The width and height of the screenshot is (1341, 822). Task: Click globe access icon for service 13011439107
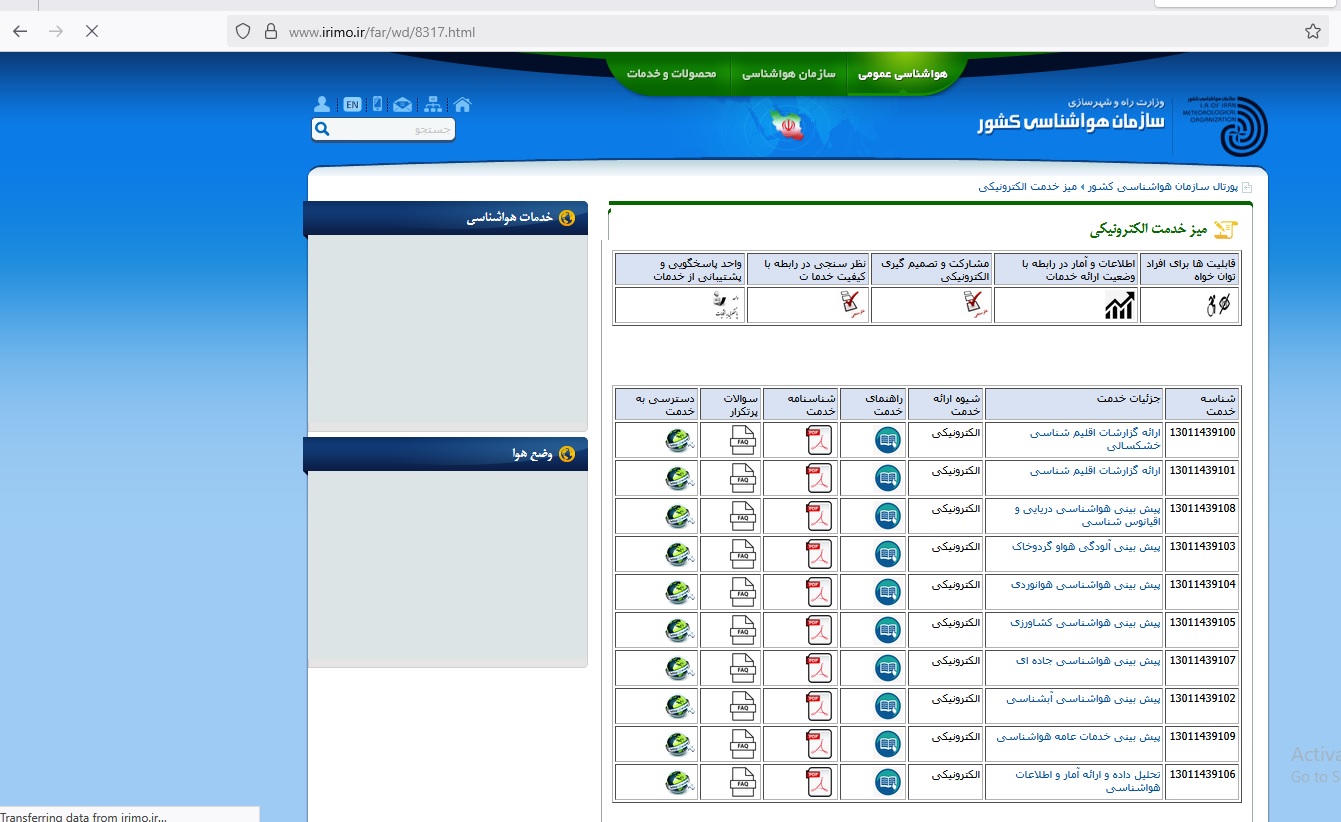679,668
